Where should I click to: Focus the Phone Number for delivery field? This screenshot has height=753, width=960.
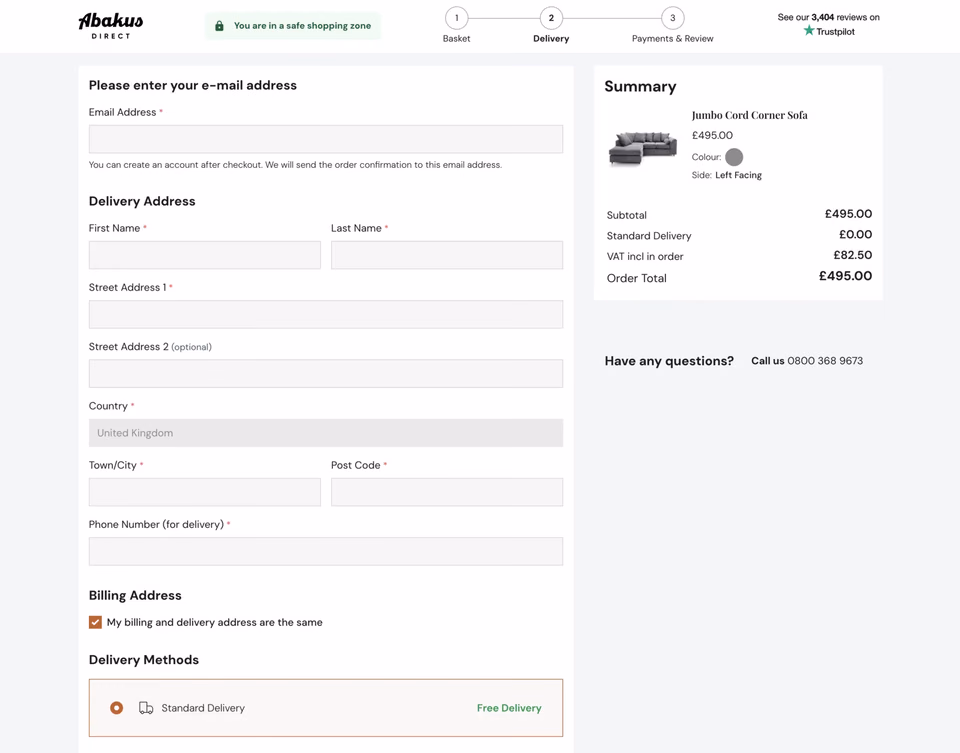[326, 552]
